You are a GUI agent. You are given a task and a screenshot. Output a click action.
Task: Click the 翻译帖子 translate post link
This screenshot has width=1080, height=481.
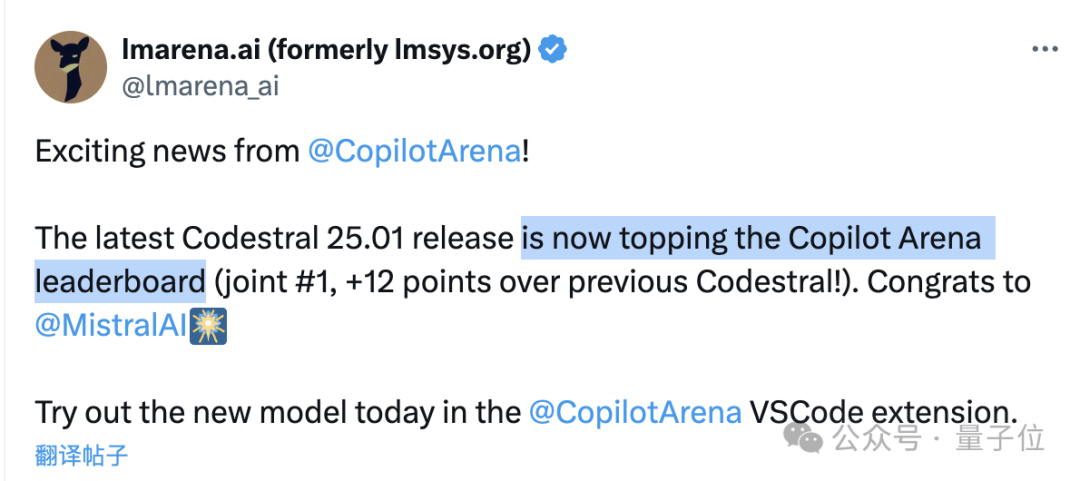81,456
